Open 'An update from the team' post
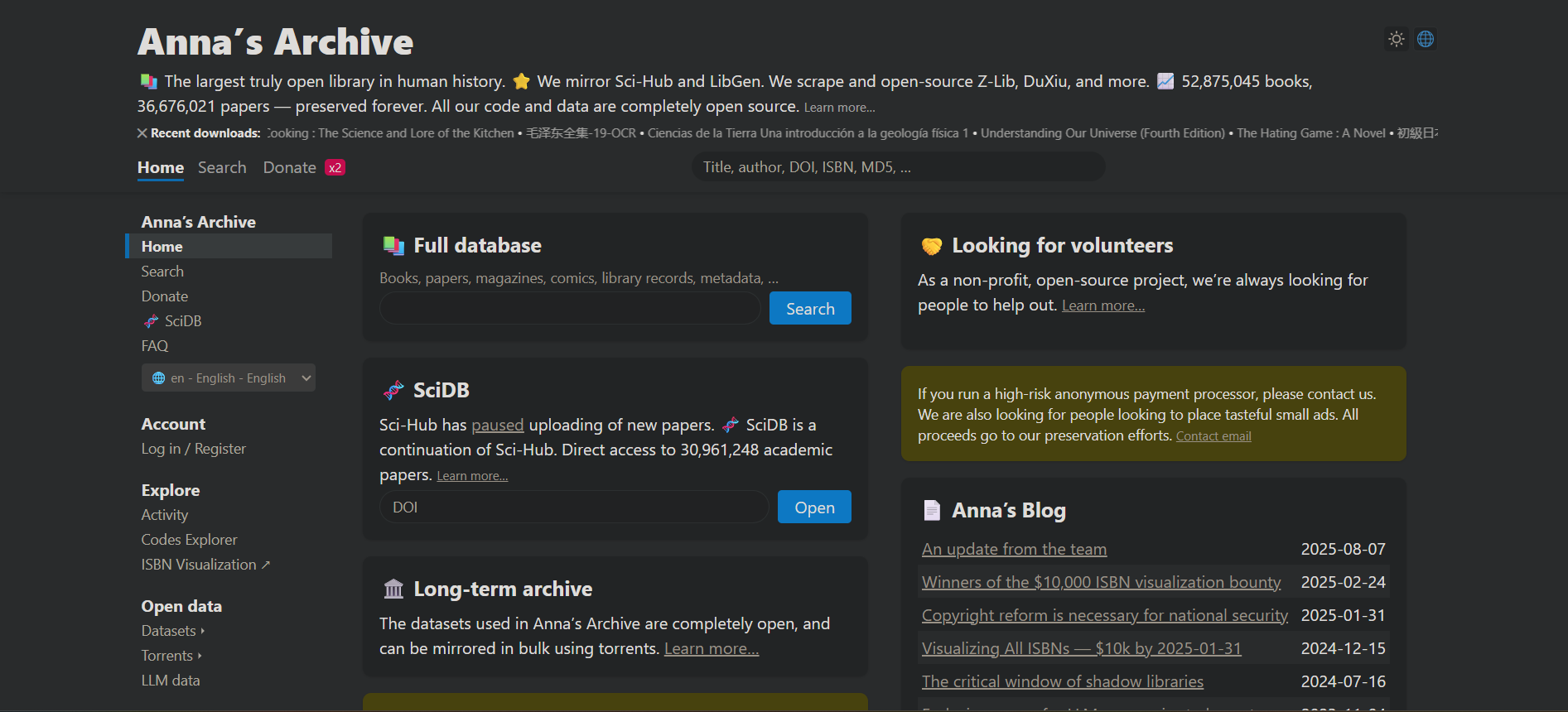Screen dimensions: 1568x712 [x=1014, y=549]
